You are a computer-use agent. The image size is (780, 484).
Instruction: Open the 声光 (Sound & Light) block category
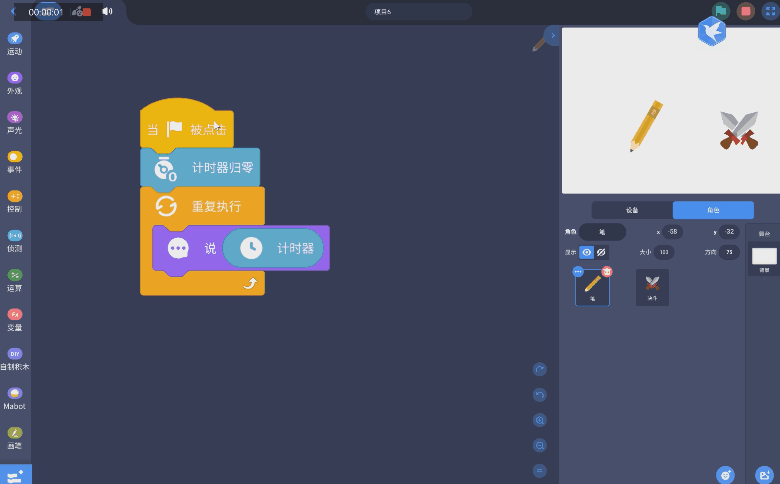[x=14, y=122]
